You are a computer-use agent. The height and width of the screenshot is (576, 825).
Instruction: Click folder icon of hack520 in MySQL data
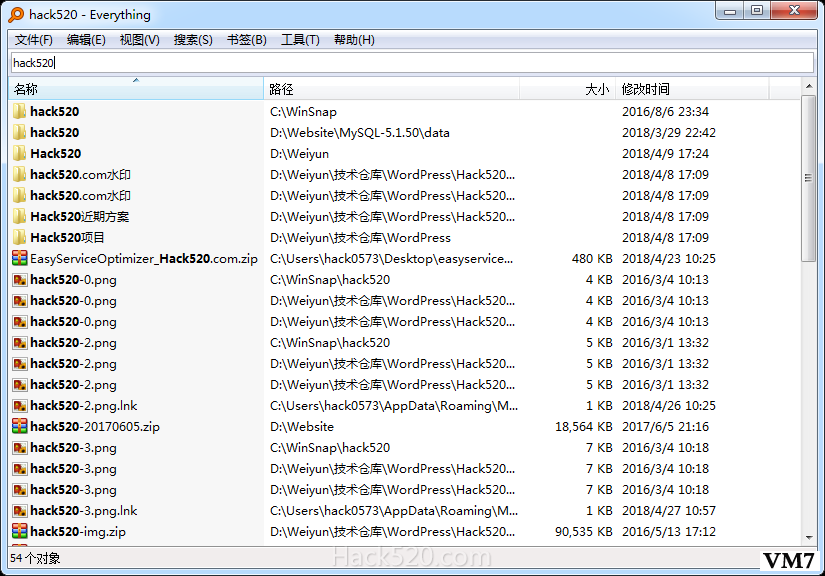[x=19, y=132]
